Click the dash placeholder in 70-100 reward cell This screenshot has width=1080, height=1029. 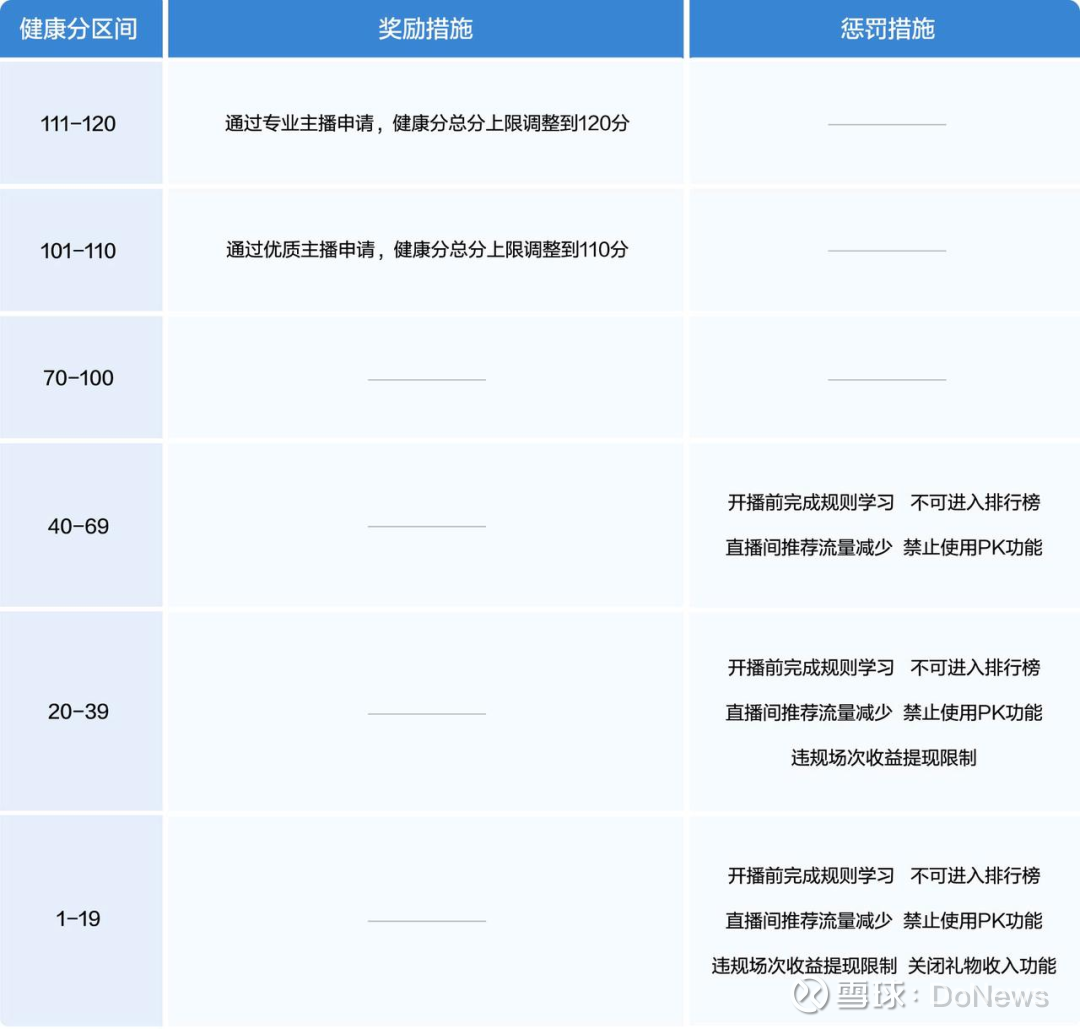pos(424,378)
